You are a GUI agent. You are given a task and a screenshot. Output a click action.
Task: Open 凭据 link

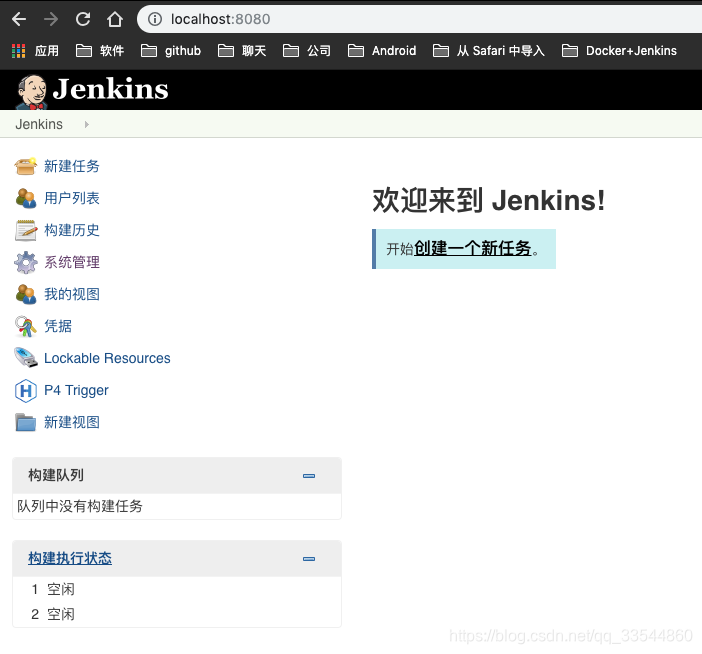click(58, 326)
